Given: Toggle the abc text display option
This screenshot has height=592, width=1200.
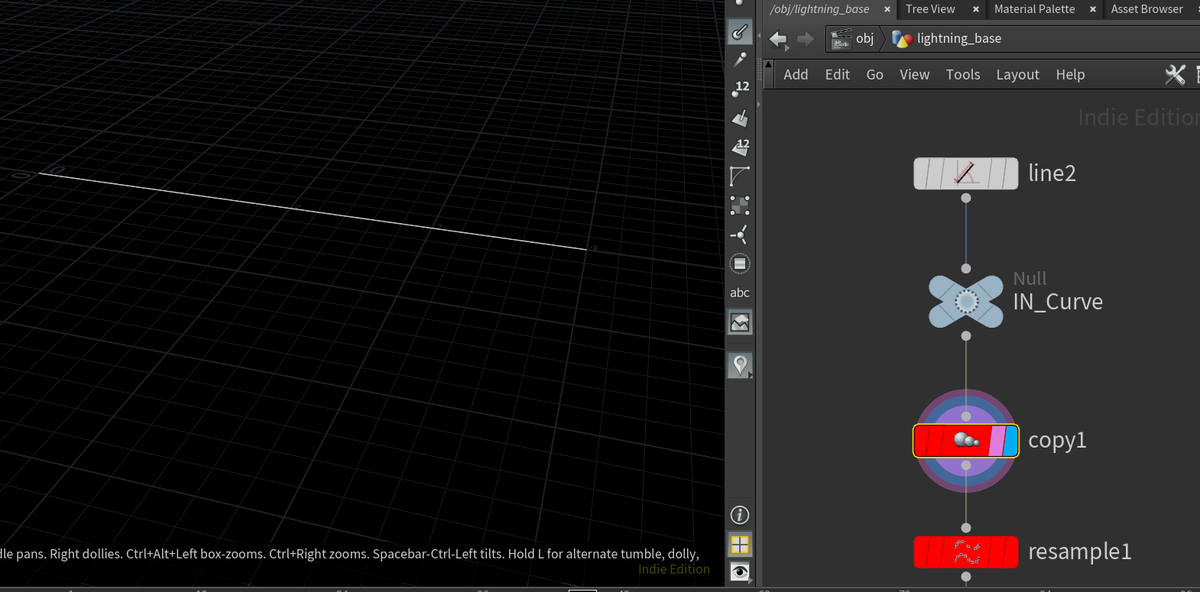Looking at the screenshot, I should click(740, 293).
